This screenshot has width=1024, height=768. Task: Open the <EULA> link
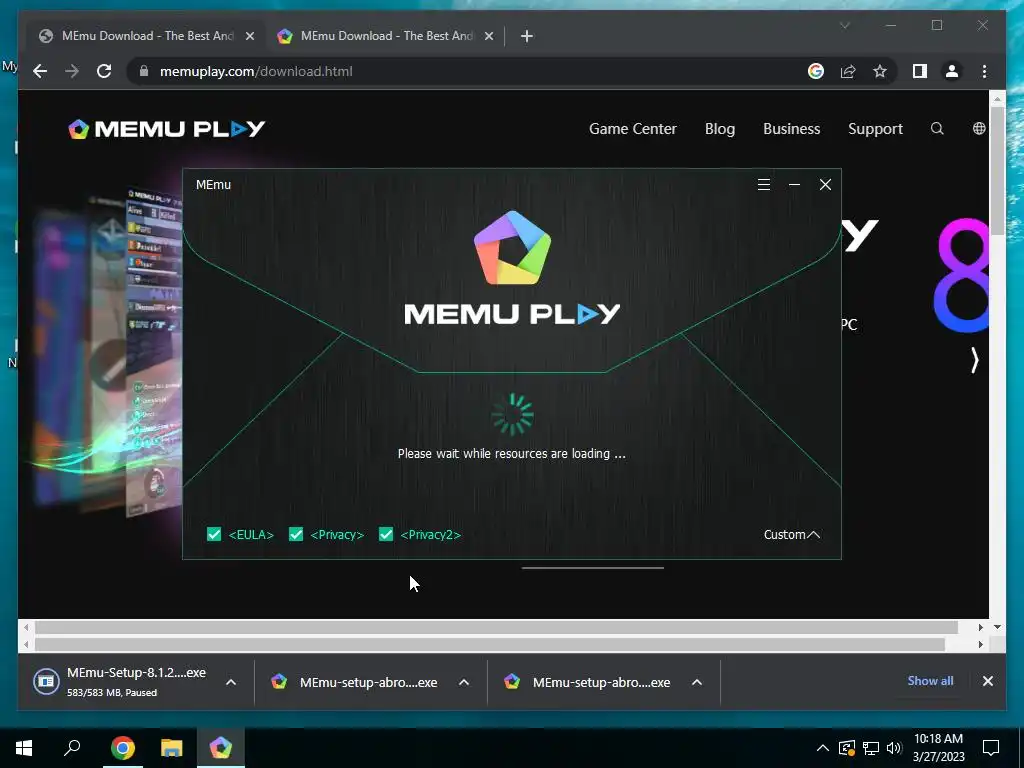tap(251, 534)
